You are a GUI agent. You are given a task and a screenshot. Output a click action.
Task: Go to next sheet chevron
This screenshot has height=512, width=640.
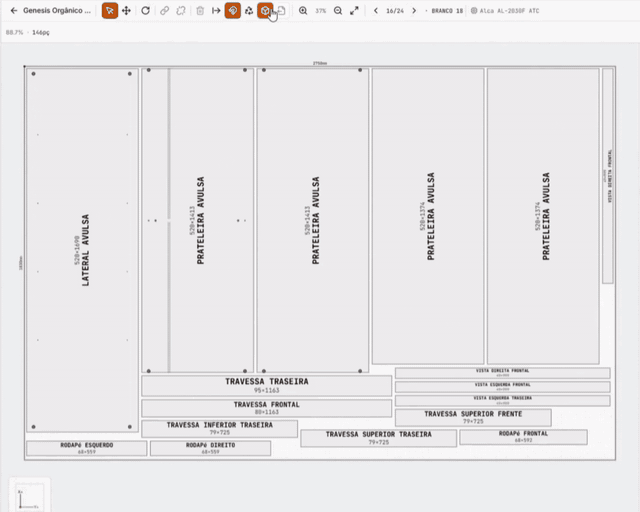tap(414, 11)
